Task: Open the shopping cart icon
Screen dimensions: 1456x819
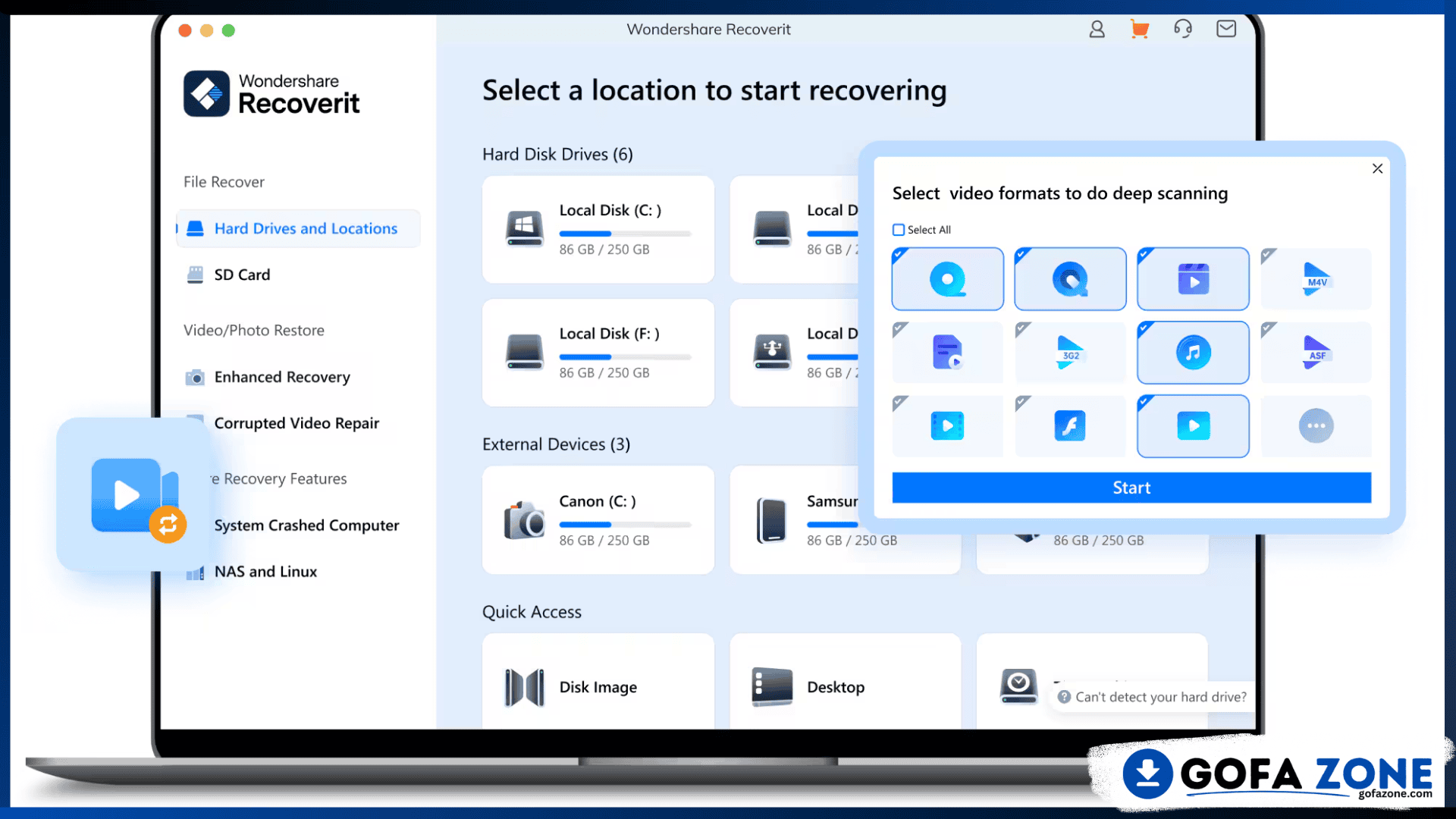Action: click(1139, 30)
